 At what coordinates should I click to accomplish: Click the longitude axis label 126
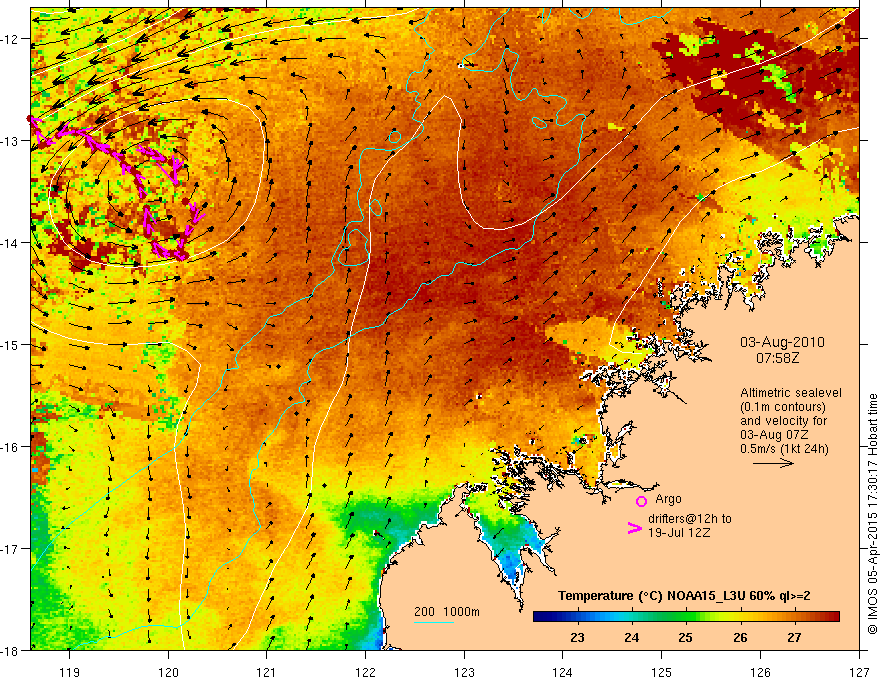click(x=760, y=672)
